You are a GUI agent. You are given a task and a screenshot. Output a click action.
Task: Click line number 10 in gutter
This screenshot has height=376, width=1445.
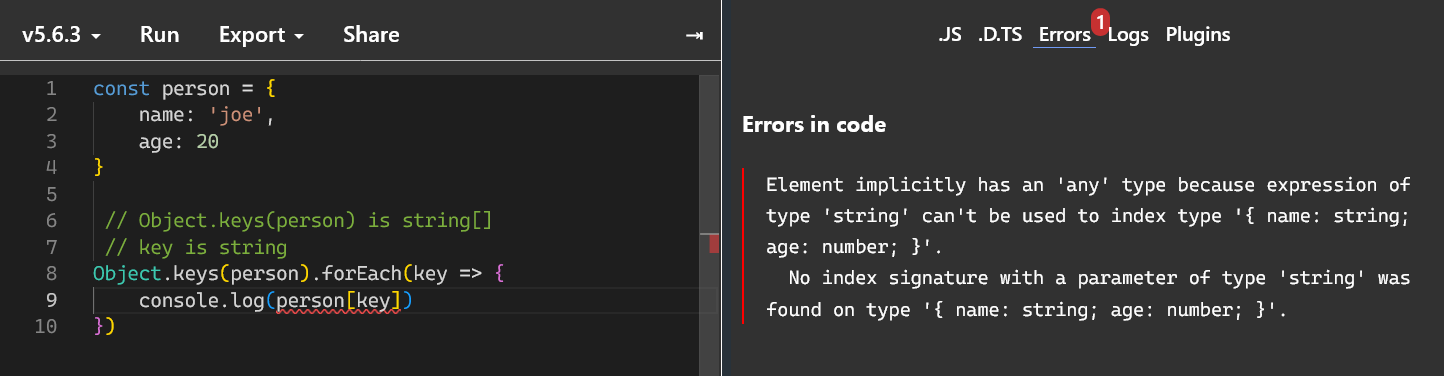47,326
